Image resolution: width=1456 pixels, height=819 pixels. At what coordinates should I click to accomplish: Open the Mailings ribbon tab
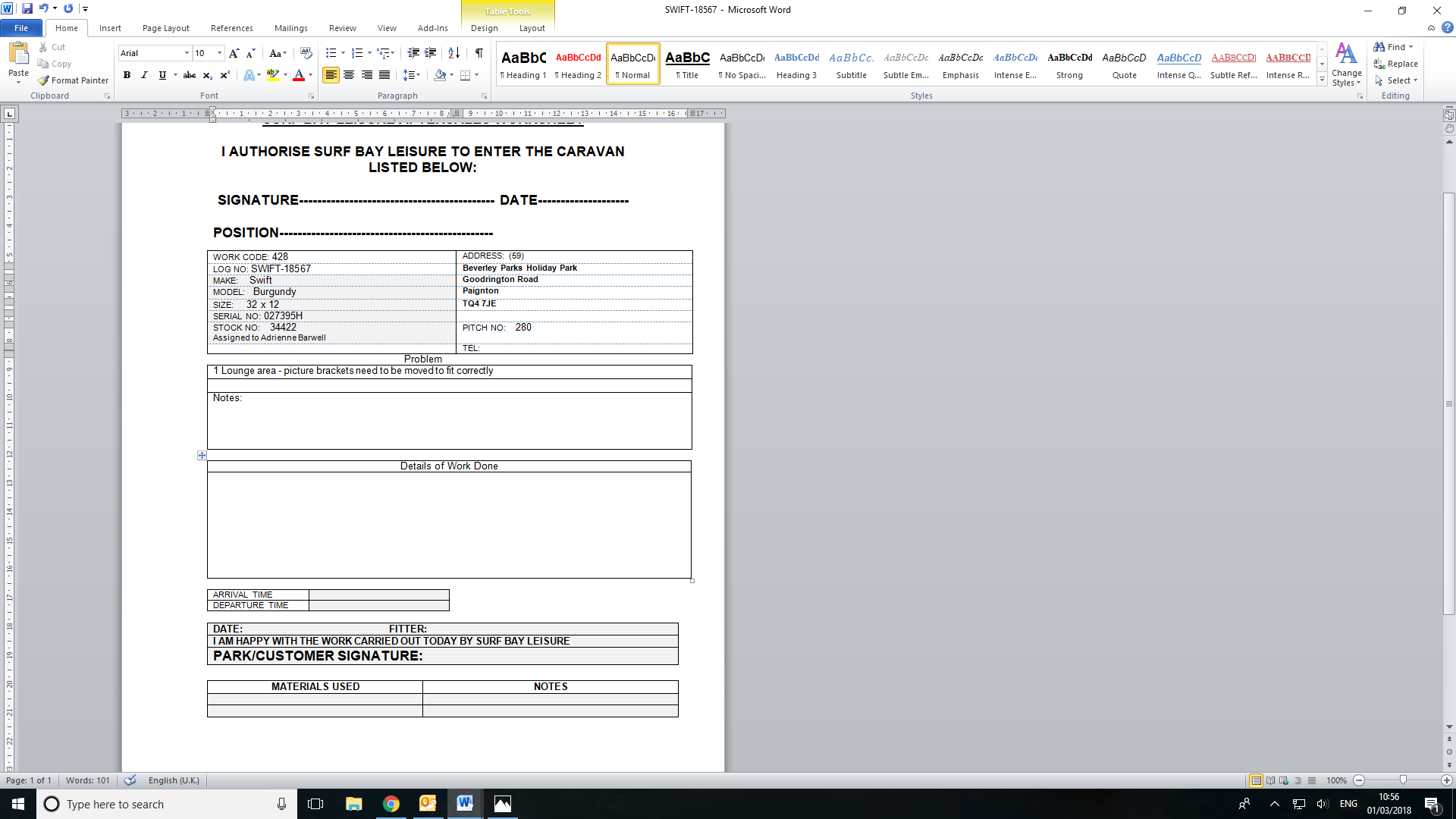(290, 28)
